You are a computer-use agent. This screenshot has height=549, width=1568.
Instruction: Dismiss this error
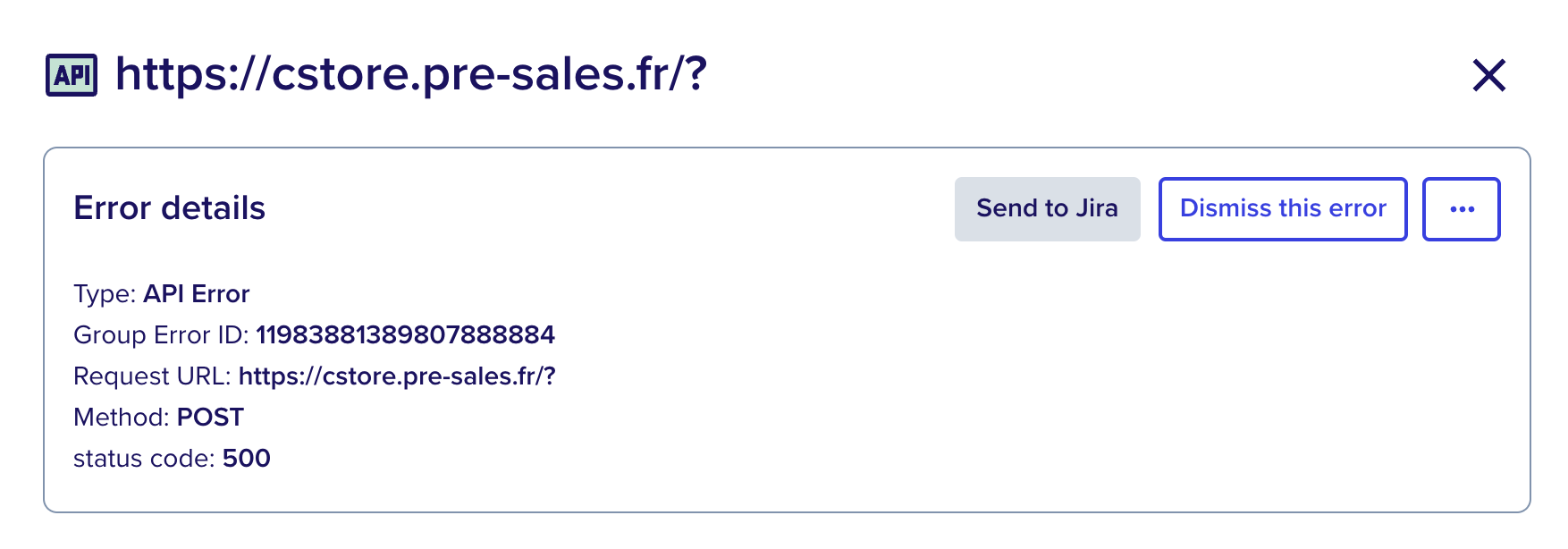(1283, 209)
